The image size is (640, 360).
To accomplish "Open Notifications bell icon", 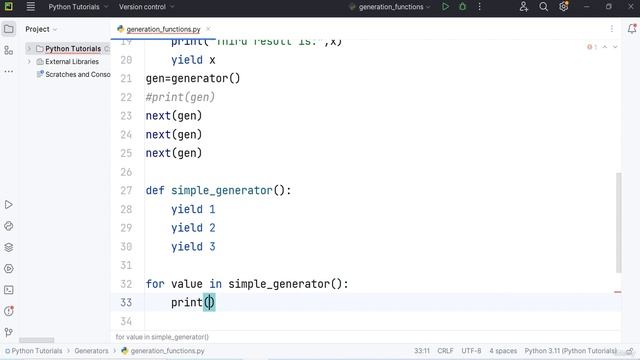I will point(631,29).
